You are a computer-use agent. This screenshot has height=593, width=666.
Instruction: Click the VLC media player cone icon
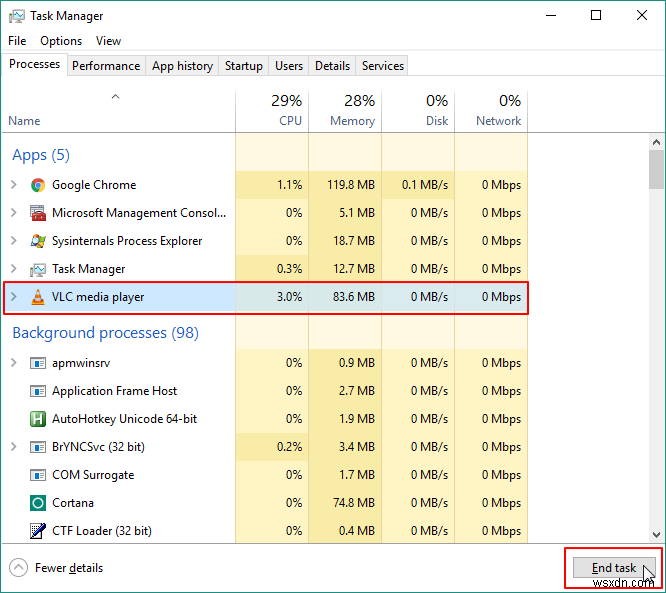38,297
